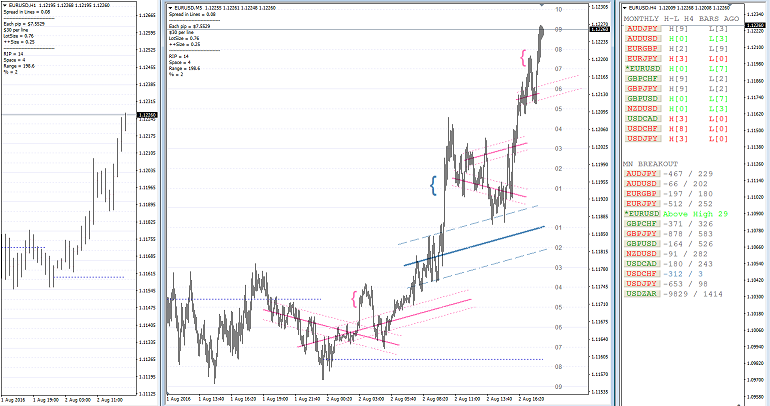Click the chart shift triangle atop the H4 chart
This screenshot has height=406, width=770.
pos(731,5)
